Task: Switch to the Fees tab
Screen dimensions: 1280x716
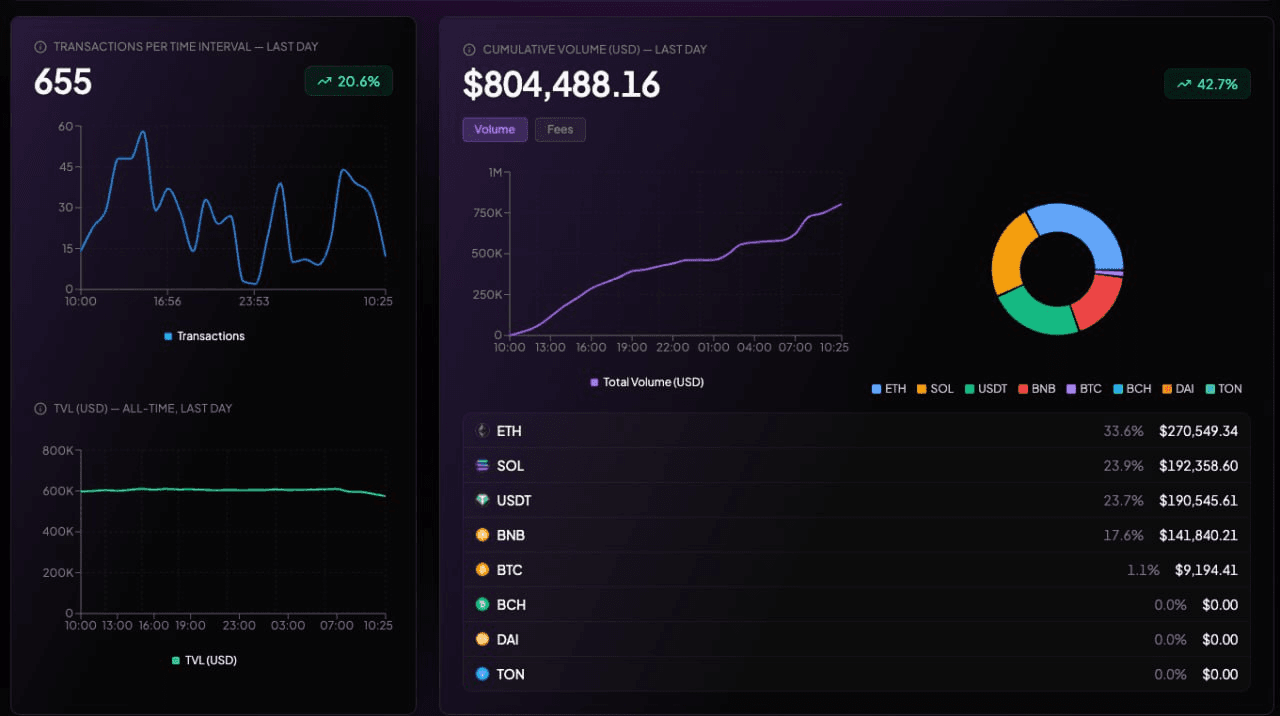Action: pyautogui.click(x=560, y=130)
